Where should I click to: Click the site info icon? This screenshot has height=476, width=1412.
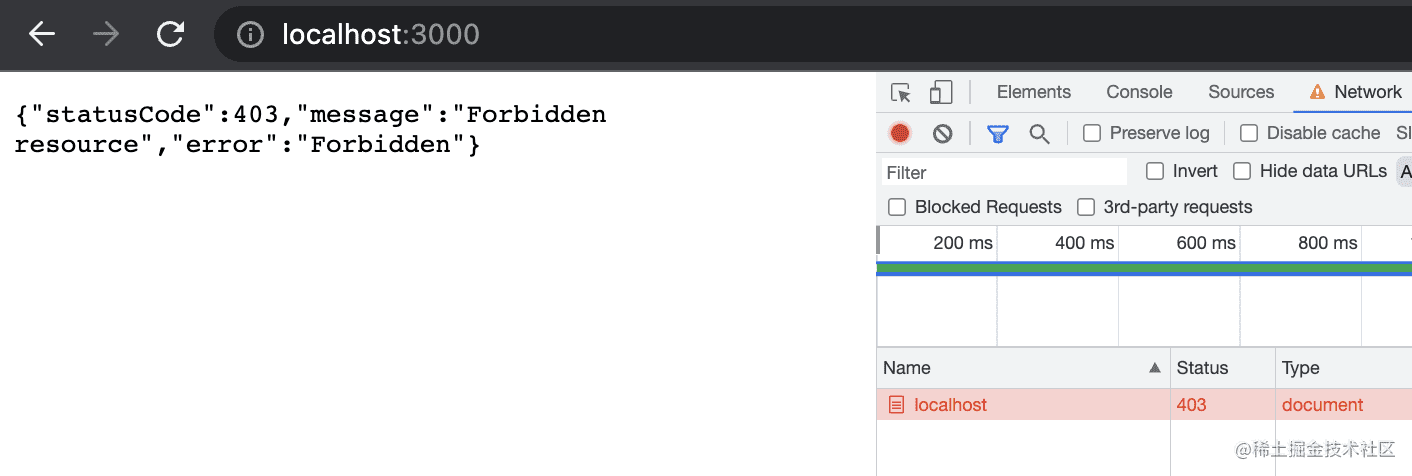[x=250, y=35]
